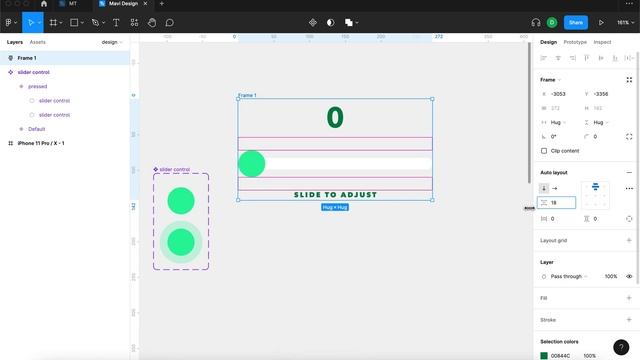
Task: Switch to the Layers tab
Action: pos(15,42)
